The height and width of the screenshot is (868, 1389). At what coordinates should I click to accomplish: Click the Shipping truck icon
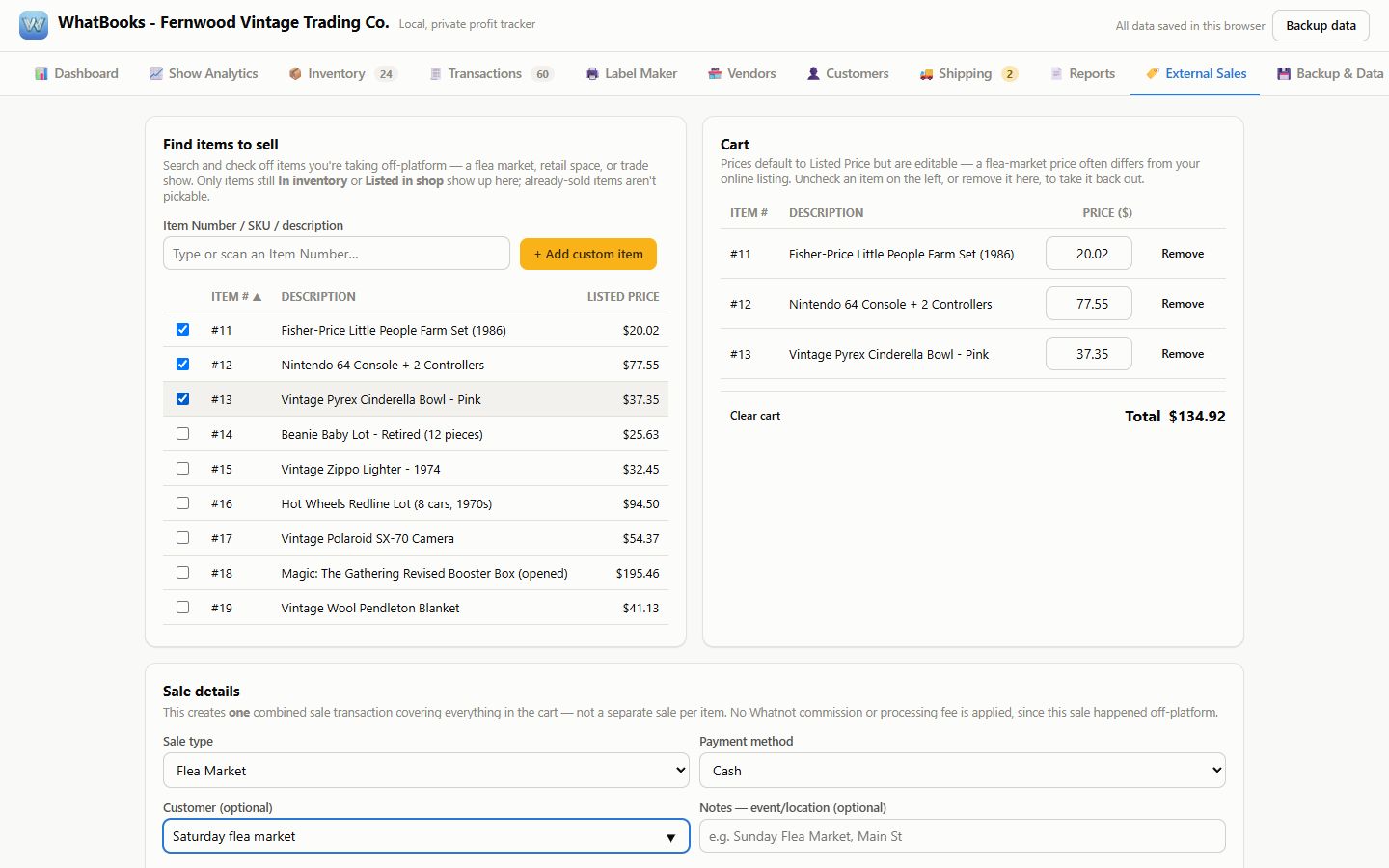click(926, 74)
